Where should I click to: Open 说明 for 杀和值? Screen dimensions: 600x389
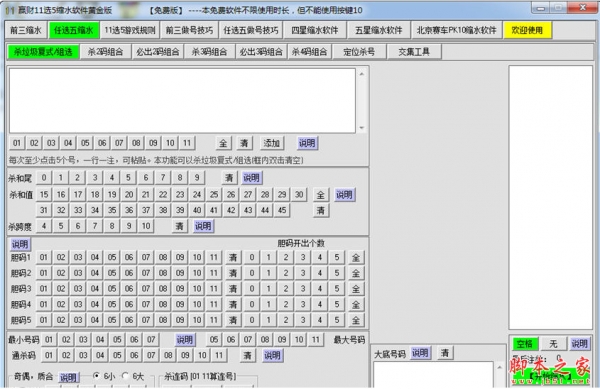[344, 195]
